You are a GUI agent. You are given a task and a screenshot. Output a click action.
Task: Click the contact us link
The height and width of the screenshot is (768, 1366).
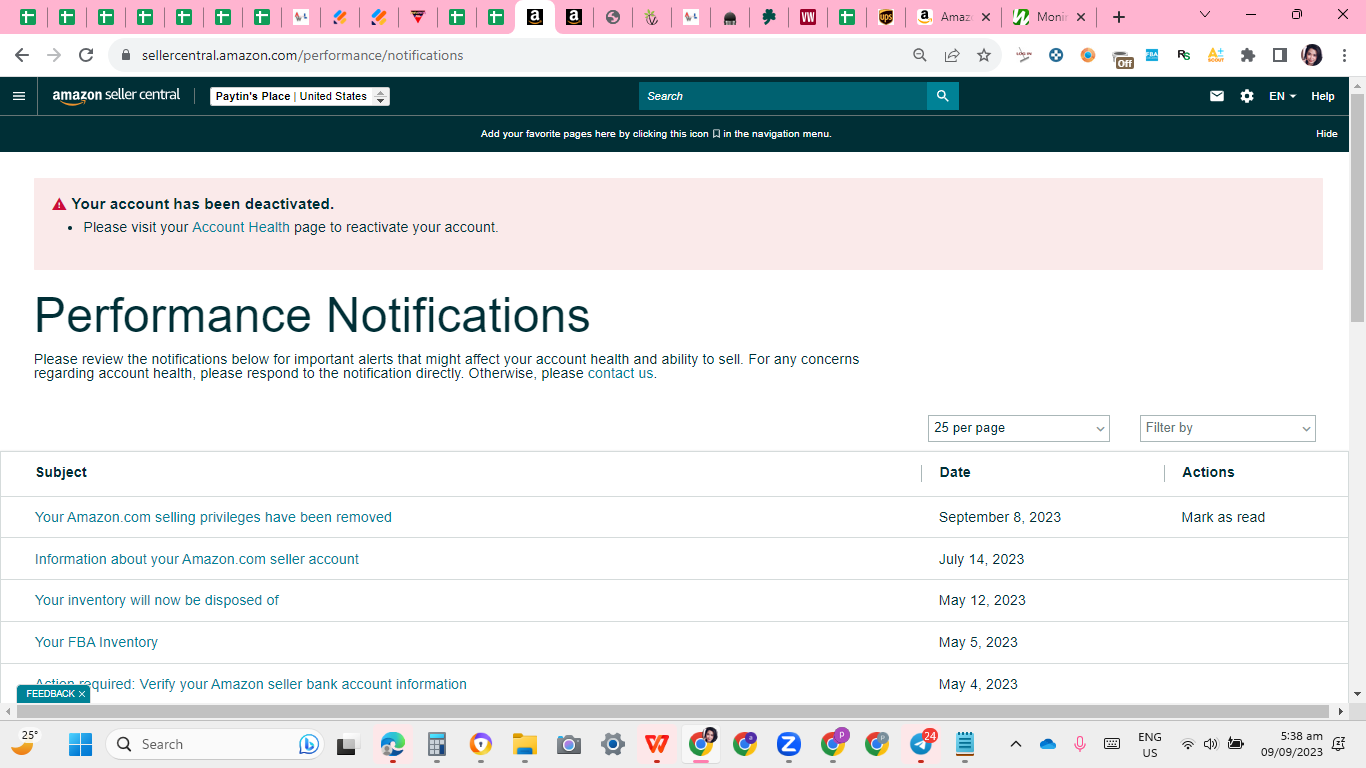pos(620,373)
